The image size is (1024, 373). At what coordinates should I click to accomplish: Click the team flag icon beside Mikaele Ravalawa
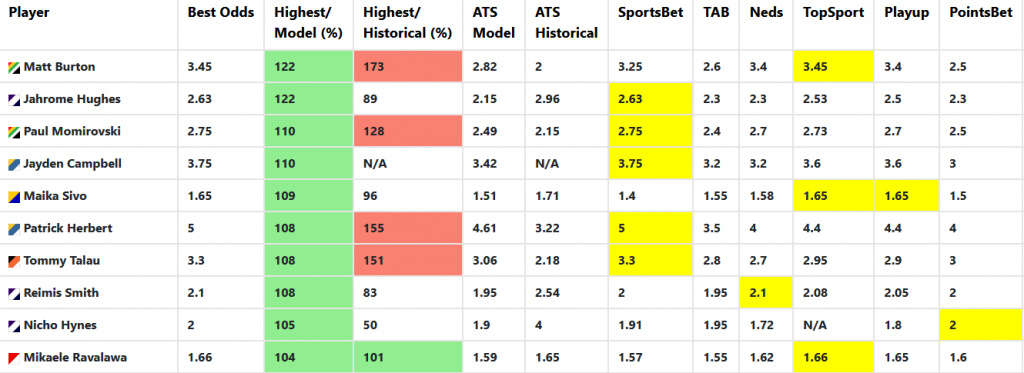tap(14, 357)
